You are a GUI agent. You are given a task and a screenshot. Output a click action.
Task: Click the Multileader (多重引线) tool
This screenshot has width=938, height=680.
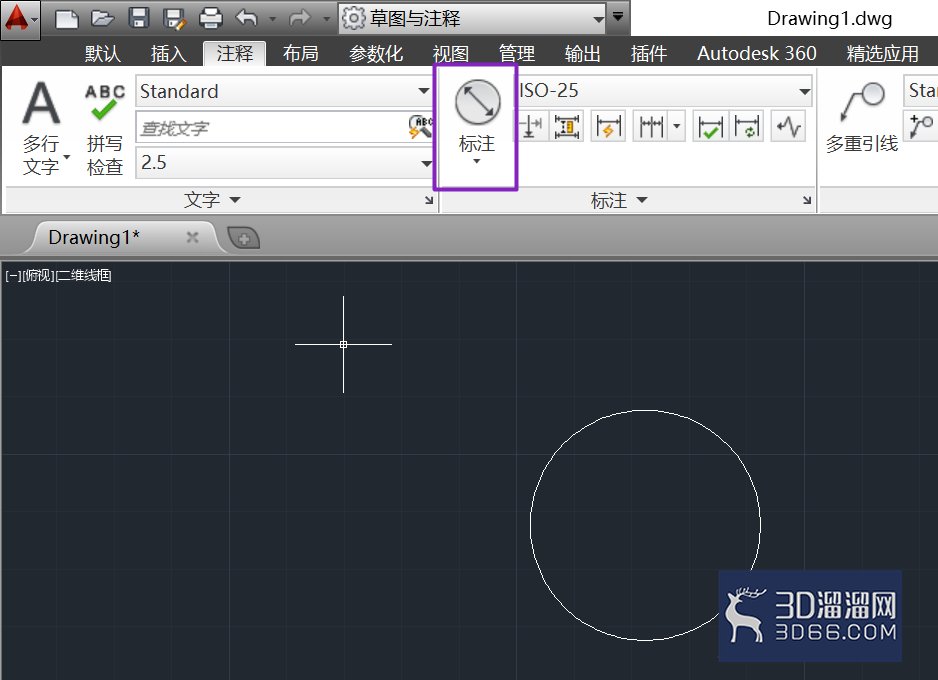point(861,118)
